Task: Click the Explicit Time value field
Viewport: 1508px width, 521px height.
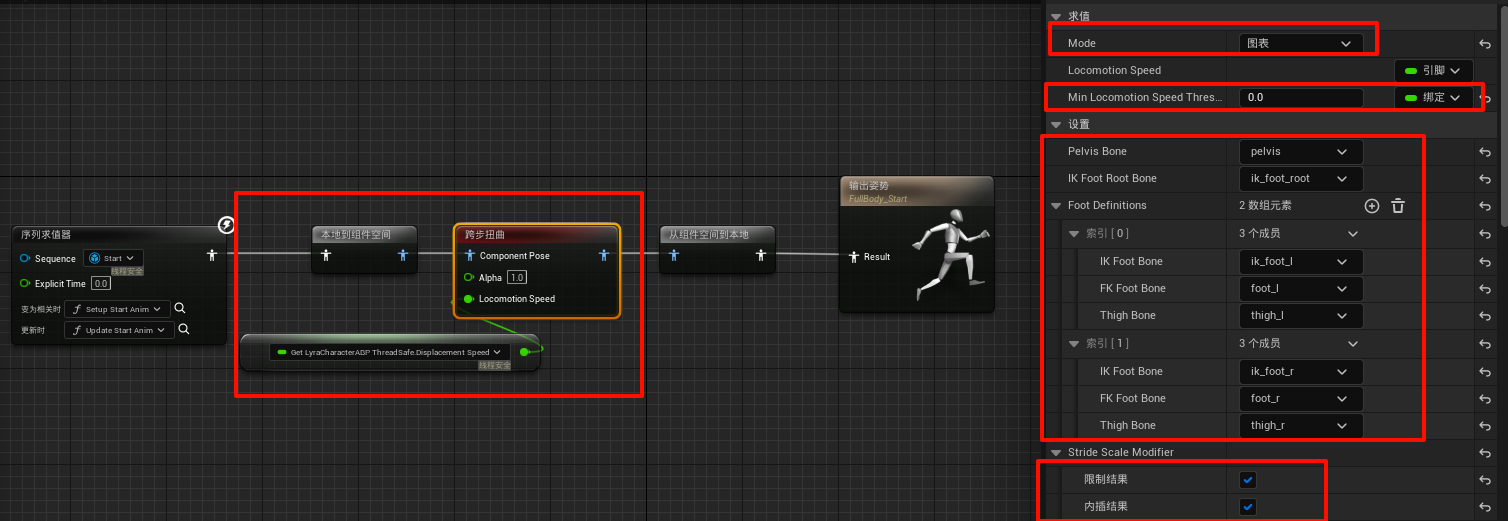Action: tap(101, 283)
